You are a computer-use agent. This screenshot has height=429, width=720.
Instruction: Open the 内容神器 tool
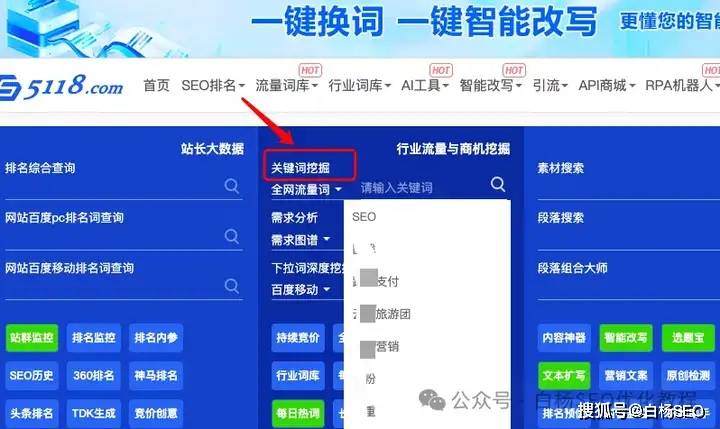(x=564, y=338)
